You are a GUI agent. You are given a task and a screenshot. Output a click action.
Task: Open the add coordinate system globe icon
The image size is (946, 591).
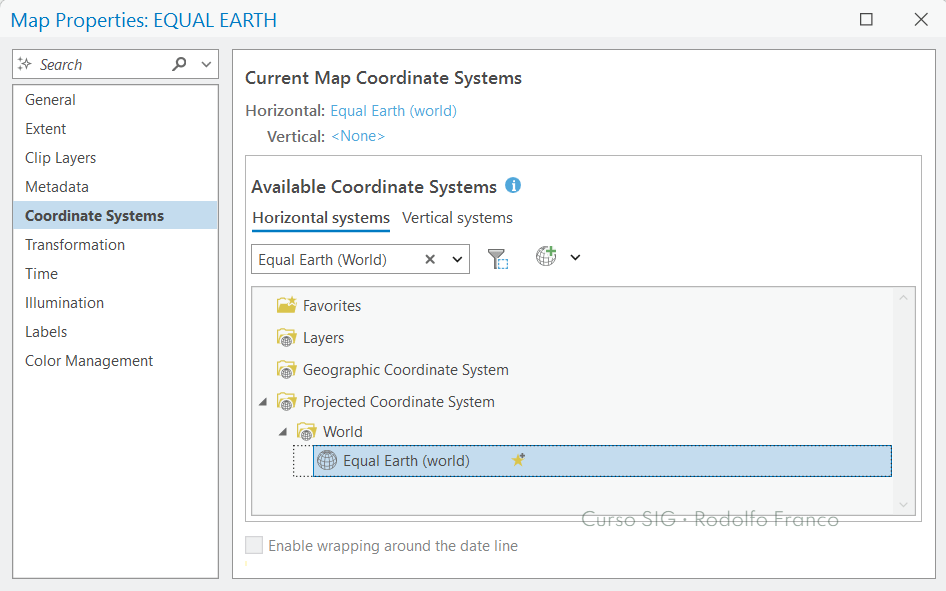click(x=547, y=256)
